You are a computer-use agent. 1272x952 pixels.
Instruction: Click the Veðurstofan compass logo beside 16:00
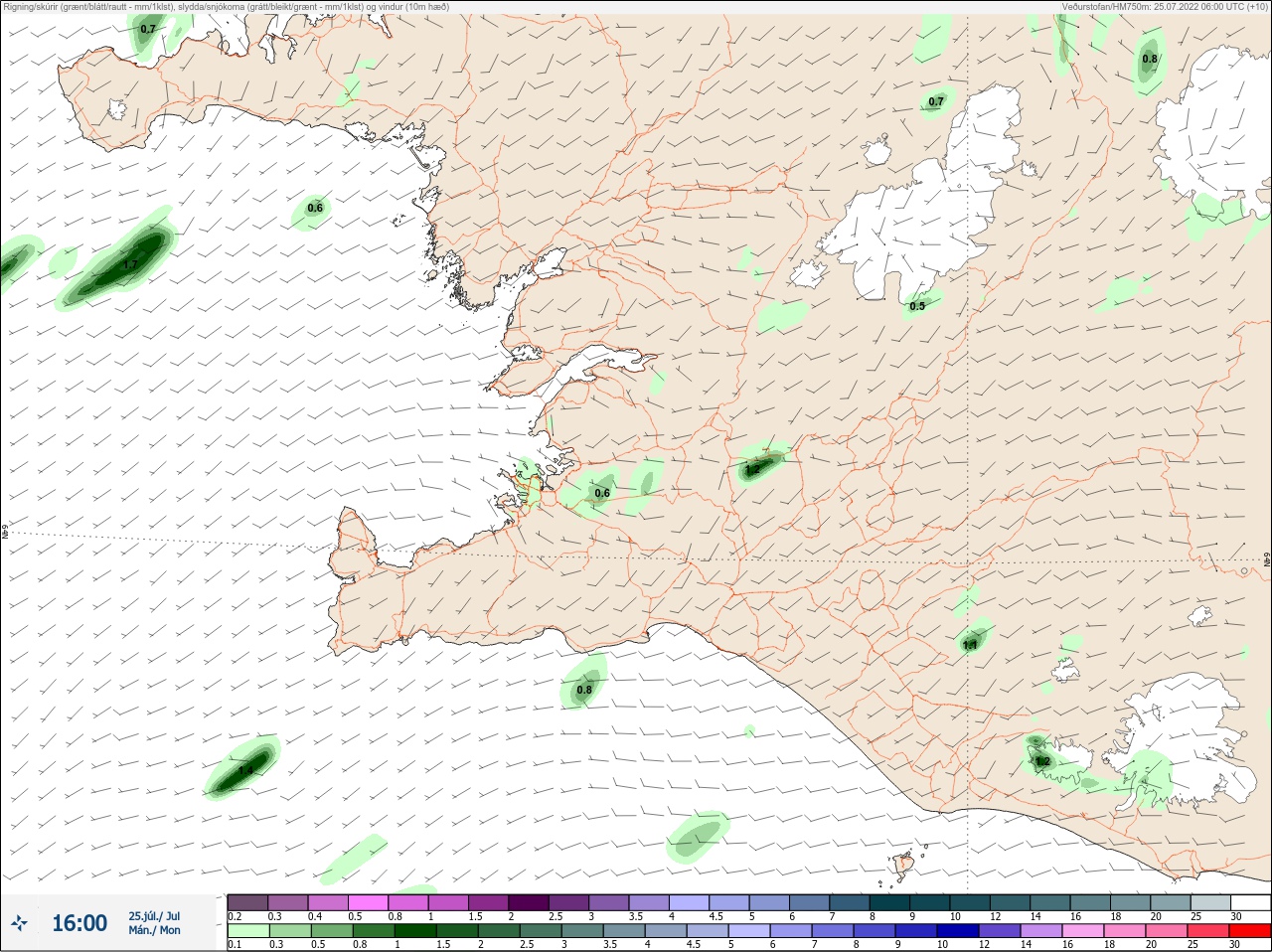pyautogui.click(x=19, y=924)
